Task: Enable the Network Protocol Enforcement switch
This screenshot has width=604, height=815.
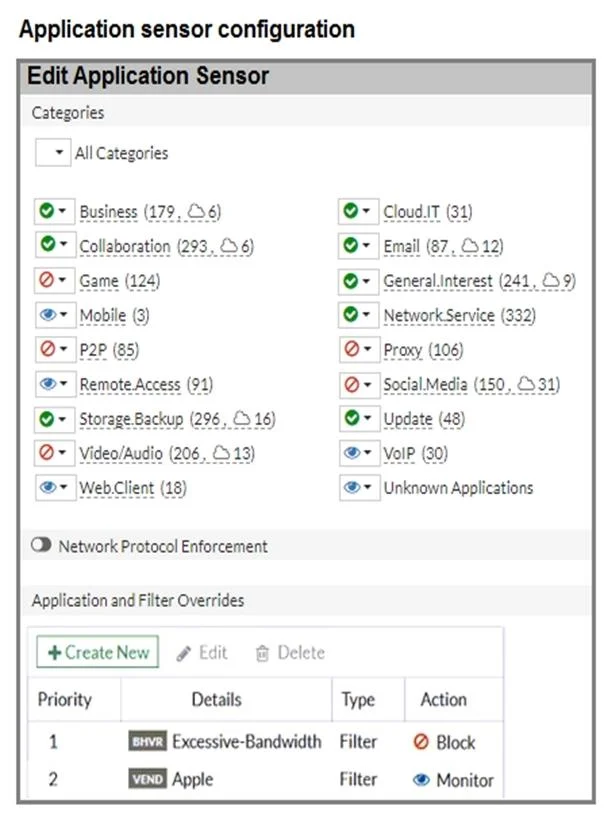Action: (x=41, y=545)
